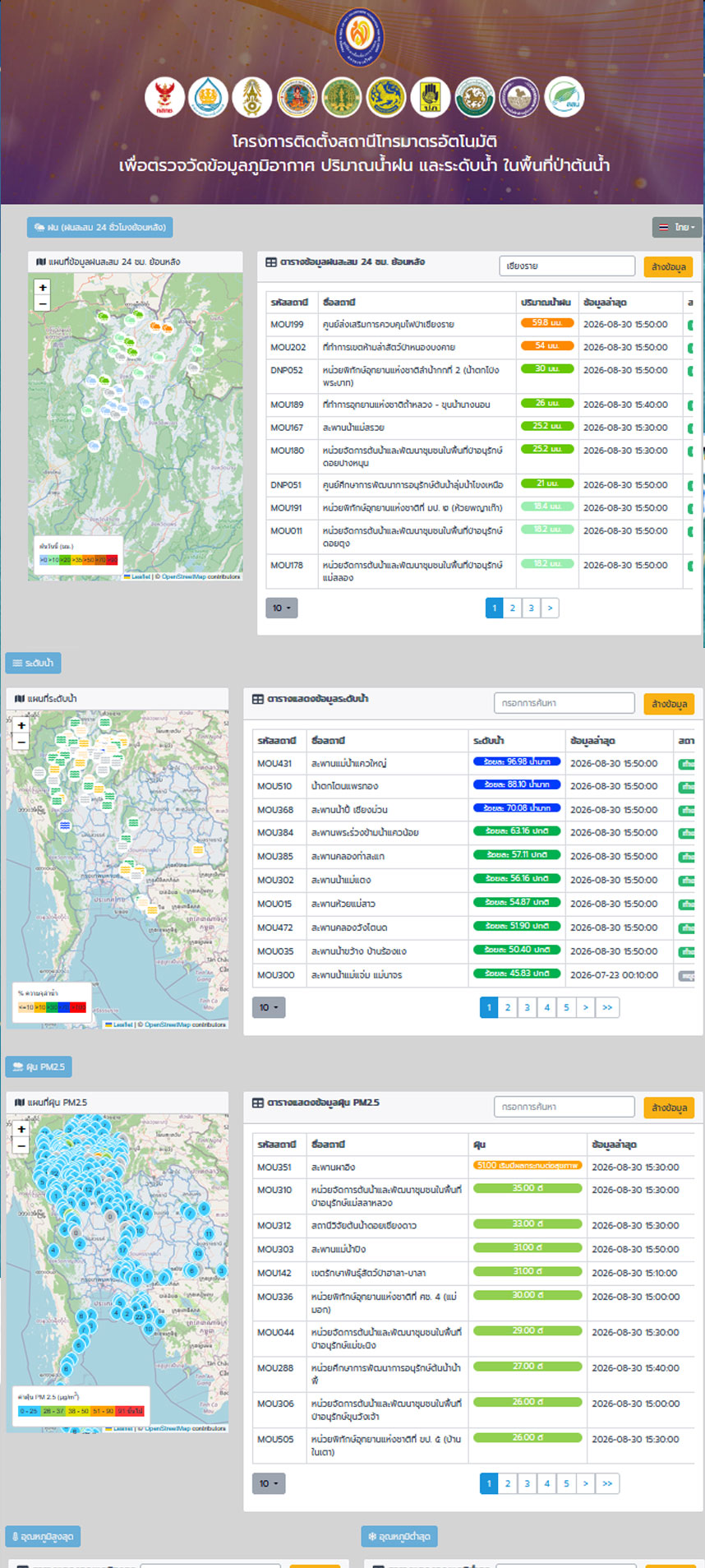Select the อุณหภูมิต่ำสุด section button
The width and height of the screenshot is (705, 1568).
coord(399,1536)
